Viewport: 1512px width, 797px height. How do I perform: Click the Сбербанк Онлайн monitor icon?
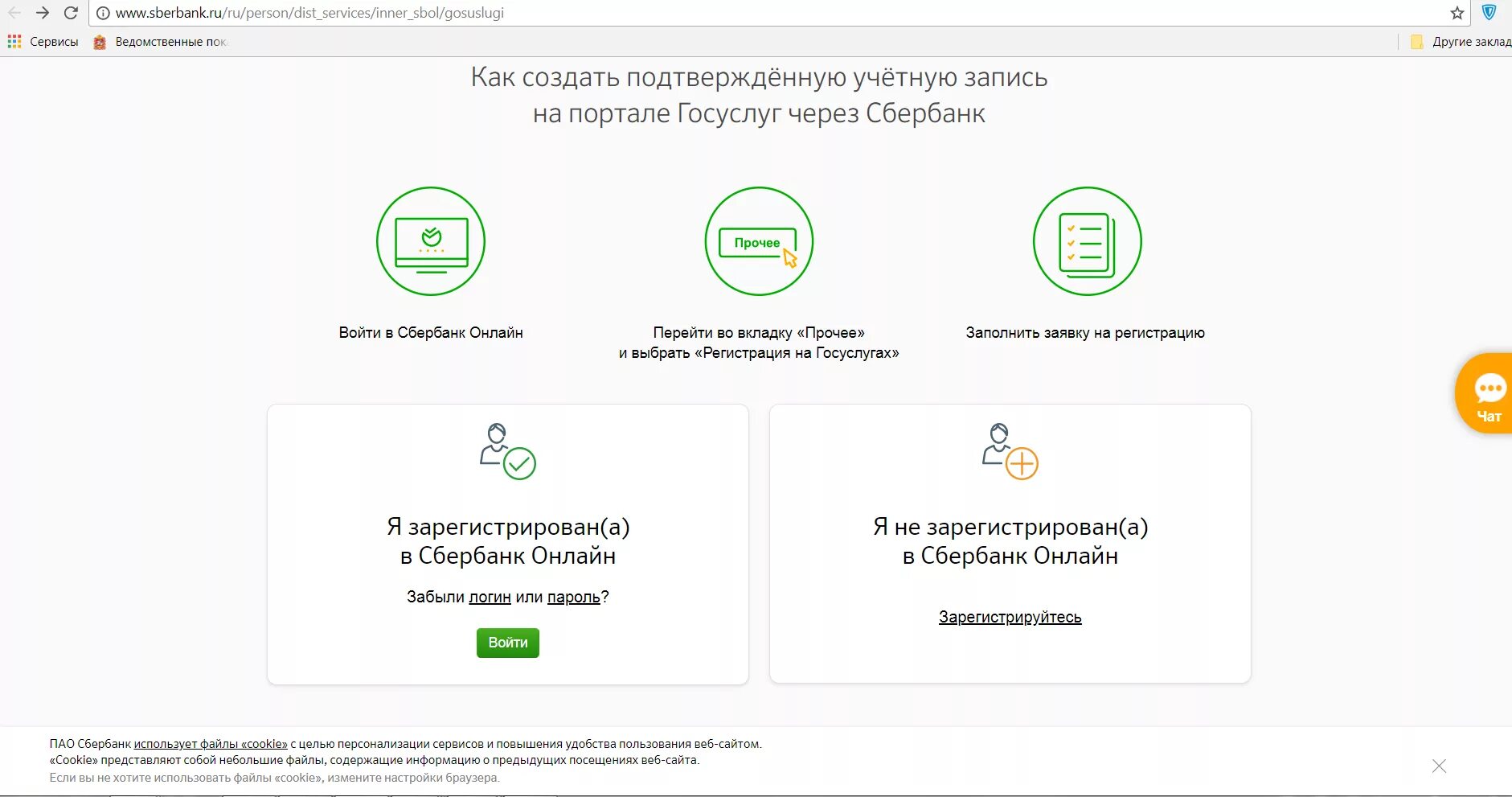coord(431,241)
